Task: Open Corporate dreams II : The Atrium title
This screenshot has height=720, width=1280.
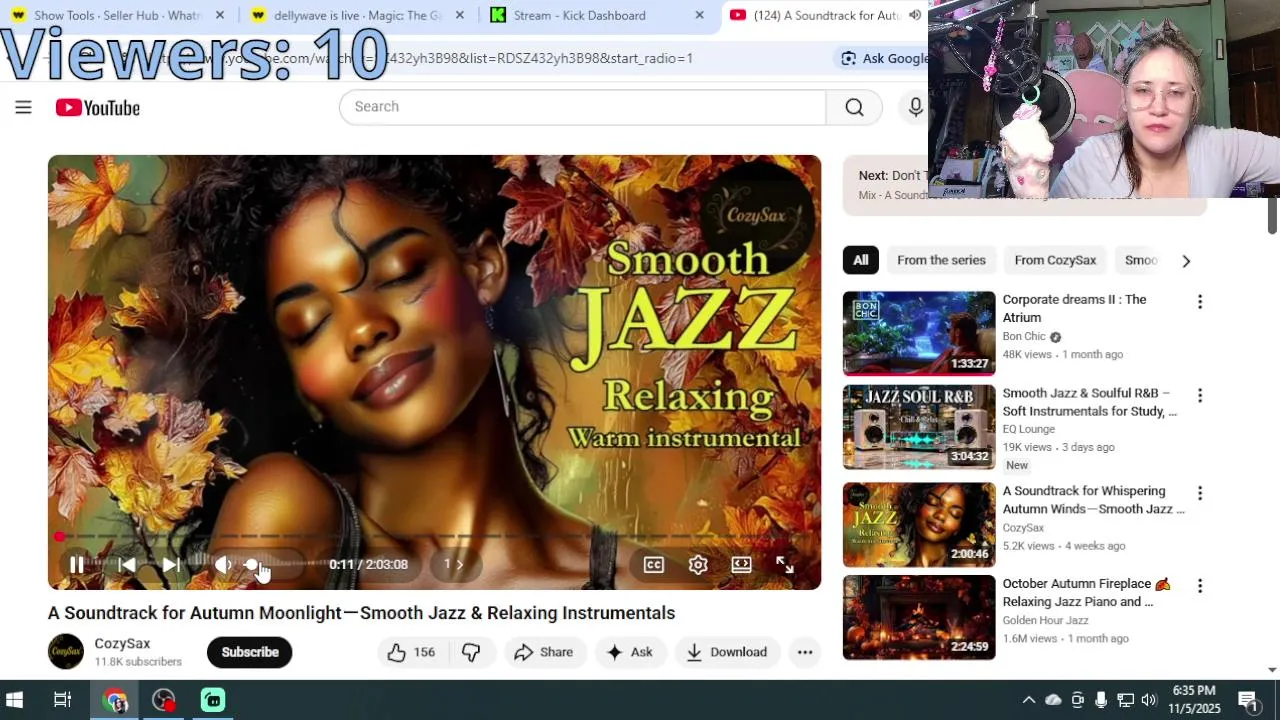Action: [1075, 308]
